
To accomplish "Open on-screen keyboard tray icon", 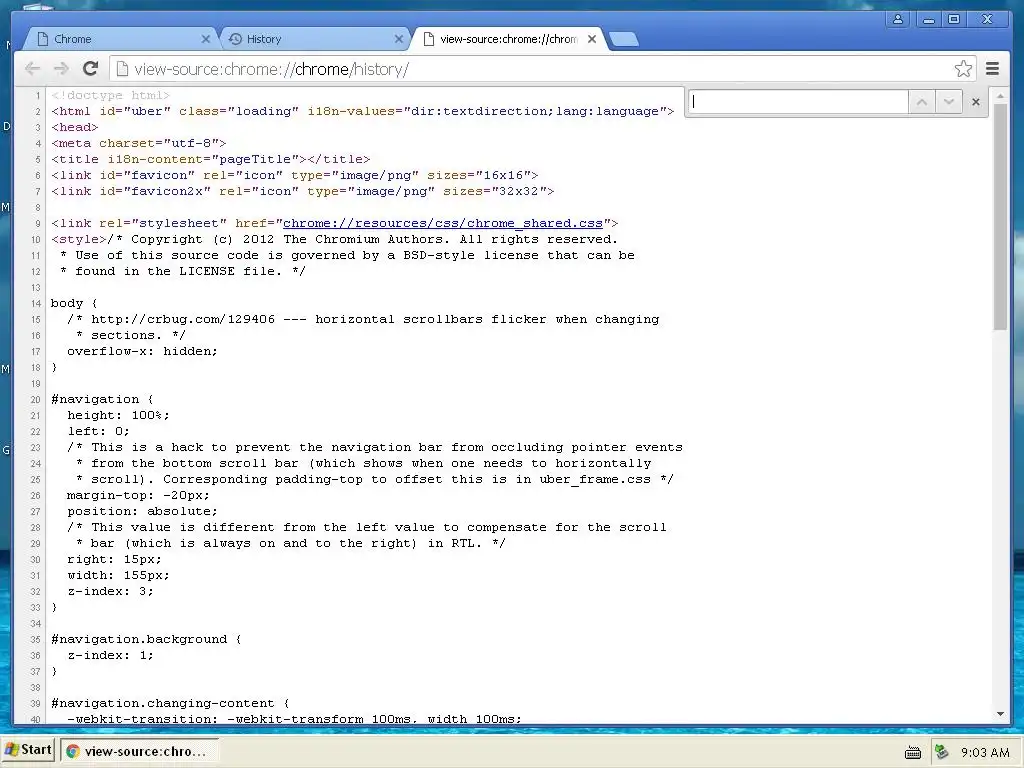I will point(913,753).
